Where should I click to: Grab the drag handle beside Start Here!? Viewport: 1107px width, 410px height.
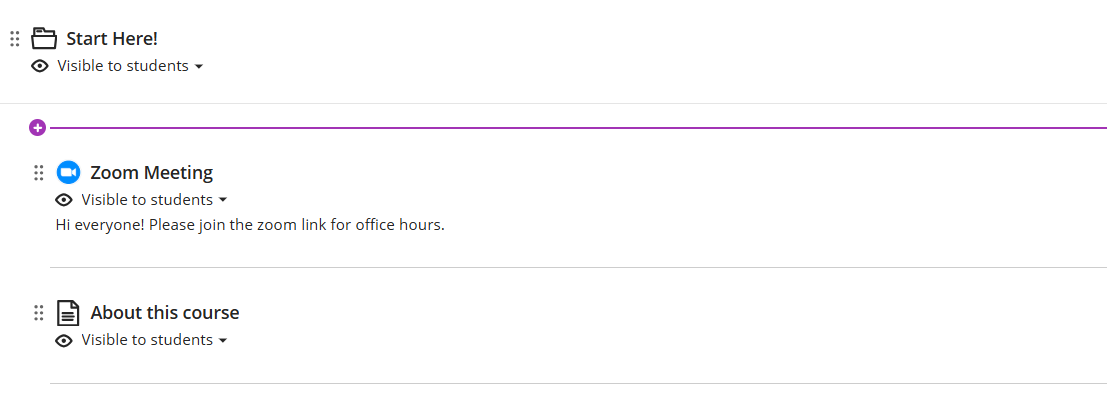(15, 39)
